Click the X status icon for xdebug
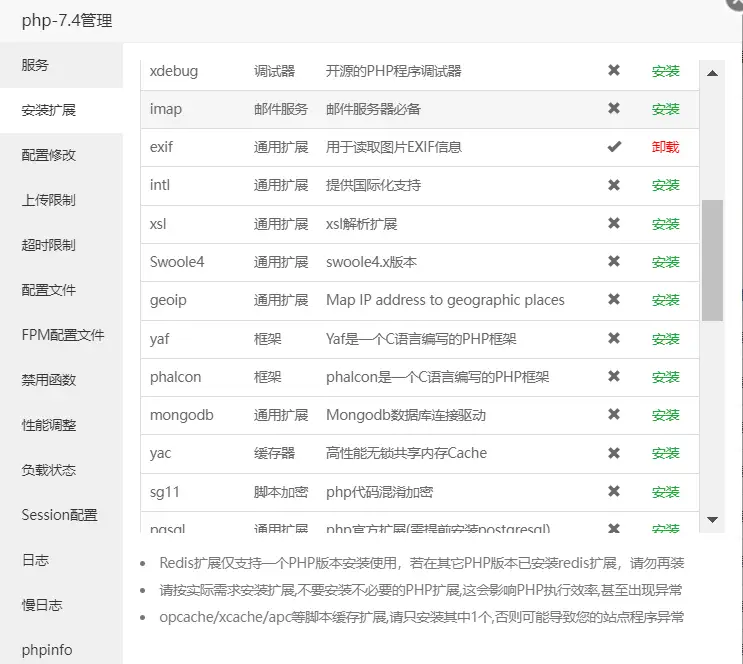The width and height of the screenshot is (743, 664). click(x=614, y=70)
